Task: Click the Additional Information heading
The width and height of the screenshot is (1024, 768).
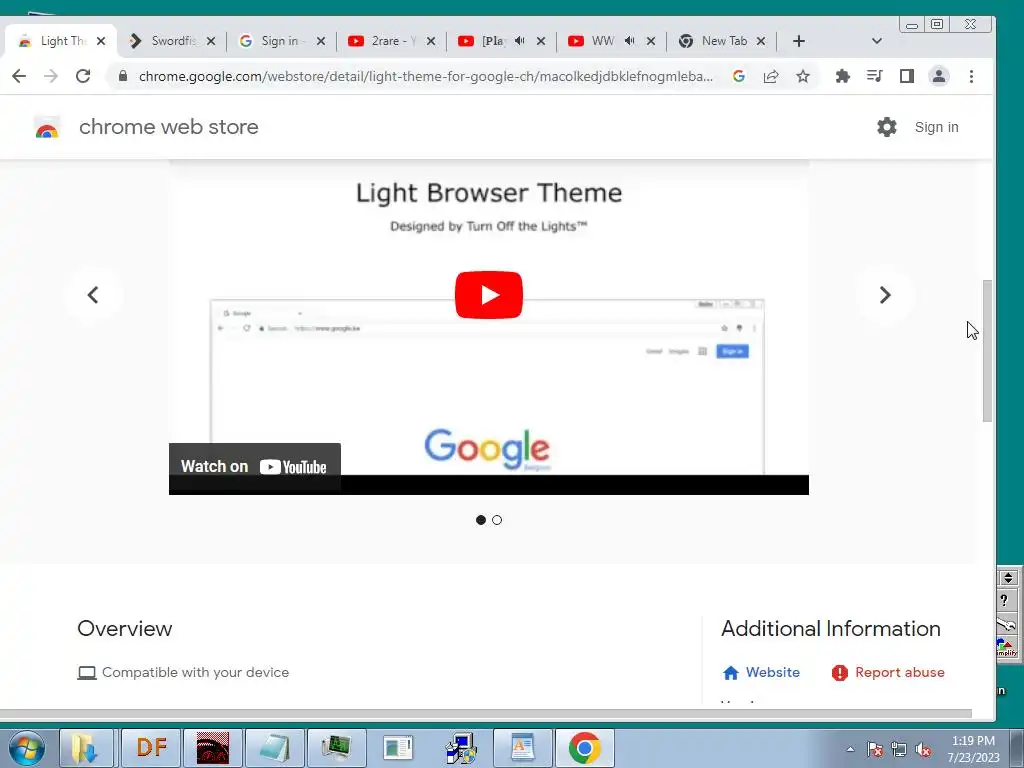Action: click(831, 628)
